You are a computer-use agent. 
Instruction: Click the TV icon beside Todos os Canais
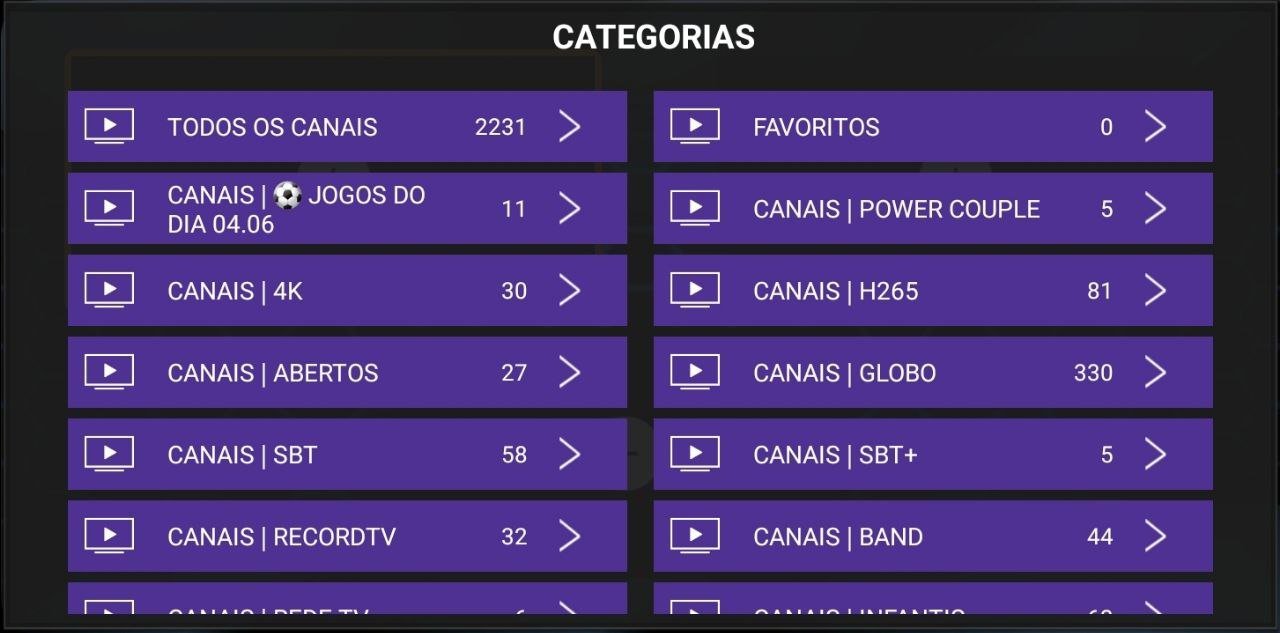coord(109,127)
